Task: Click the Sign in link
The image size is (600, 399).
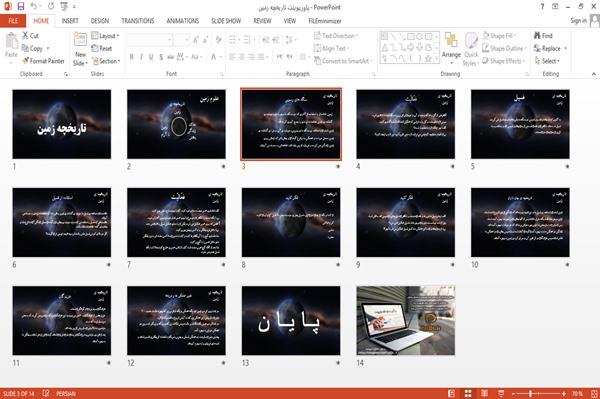Action: 578,20
